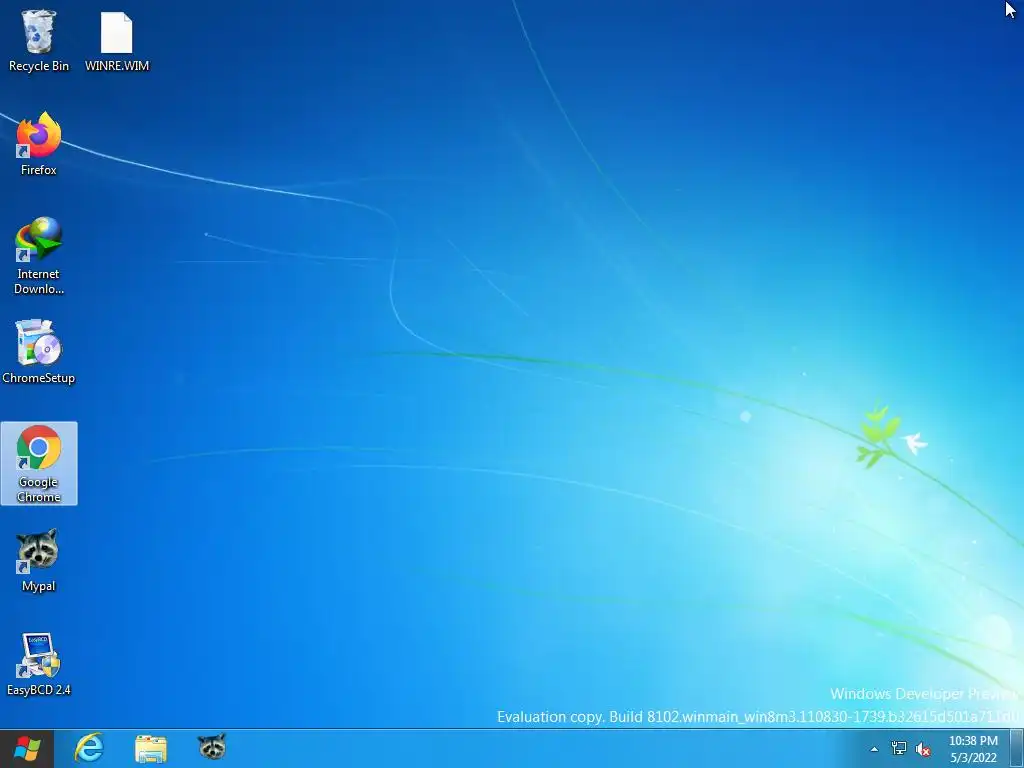The image size is (1024, 768).
Task: Show hidden system tray icons arrow
Action: point(874,749)
